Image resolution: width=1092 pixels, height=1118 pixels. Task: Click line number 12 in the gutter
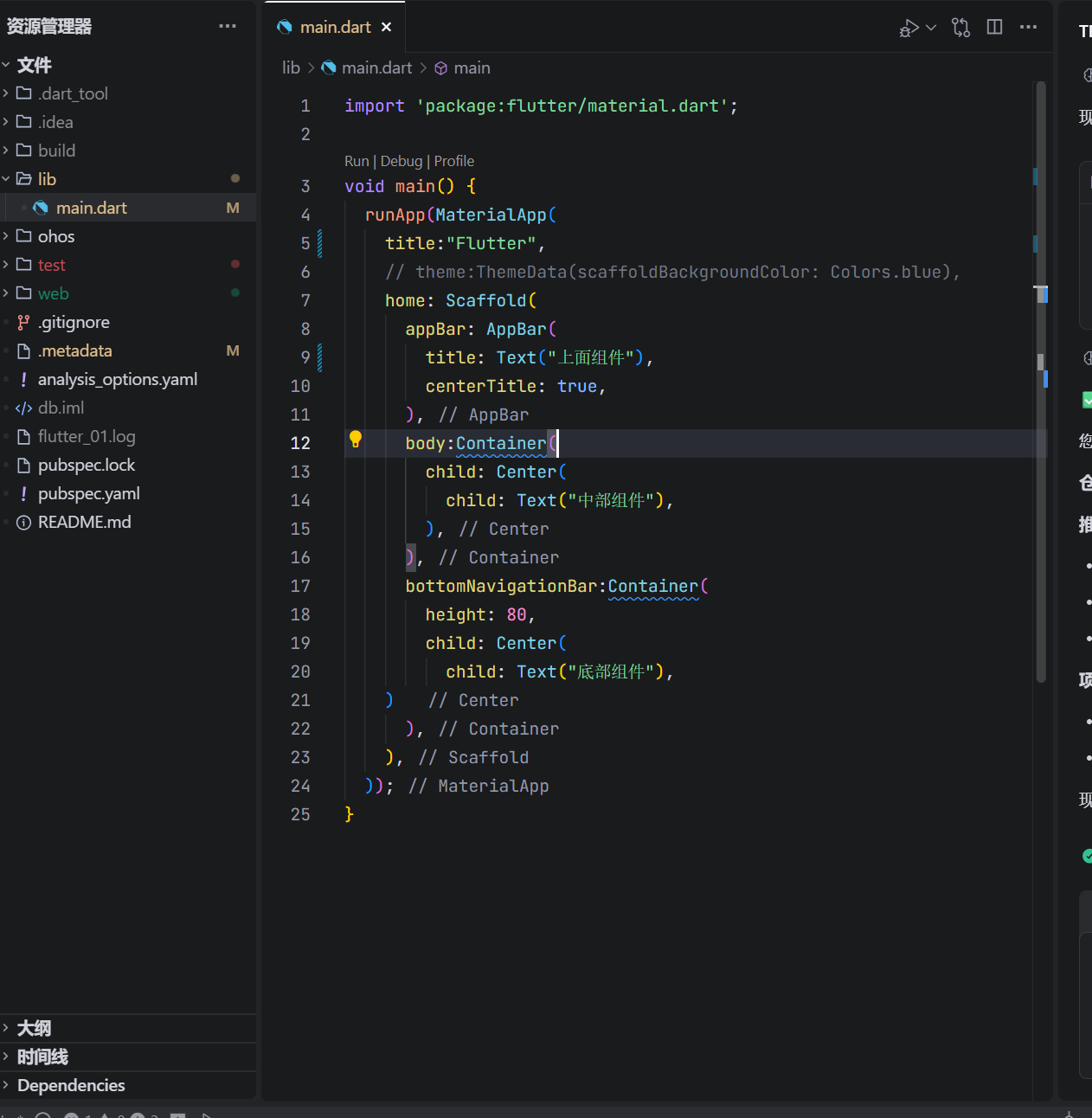coord(300,443)
